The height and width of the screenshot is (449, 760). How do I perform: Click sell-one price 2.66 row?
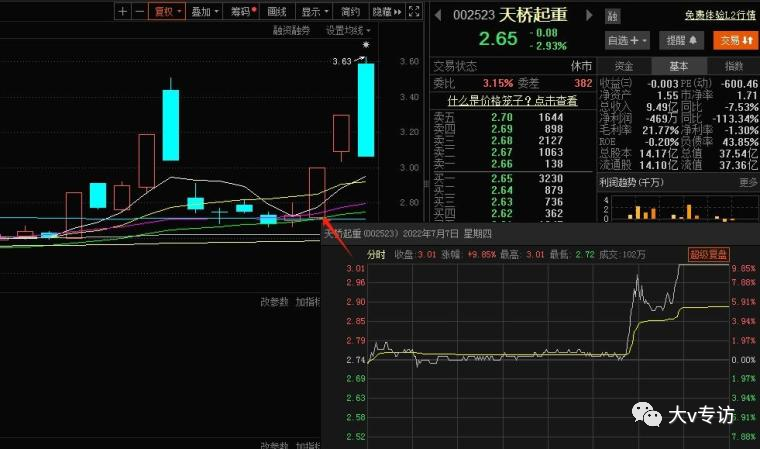(512, 164)
